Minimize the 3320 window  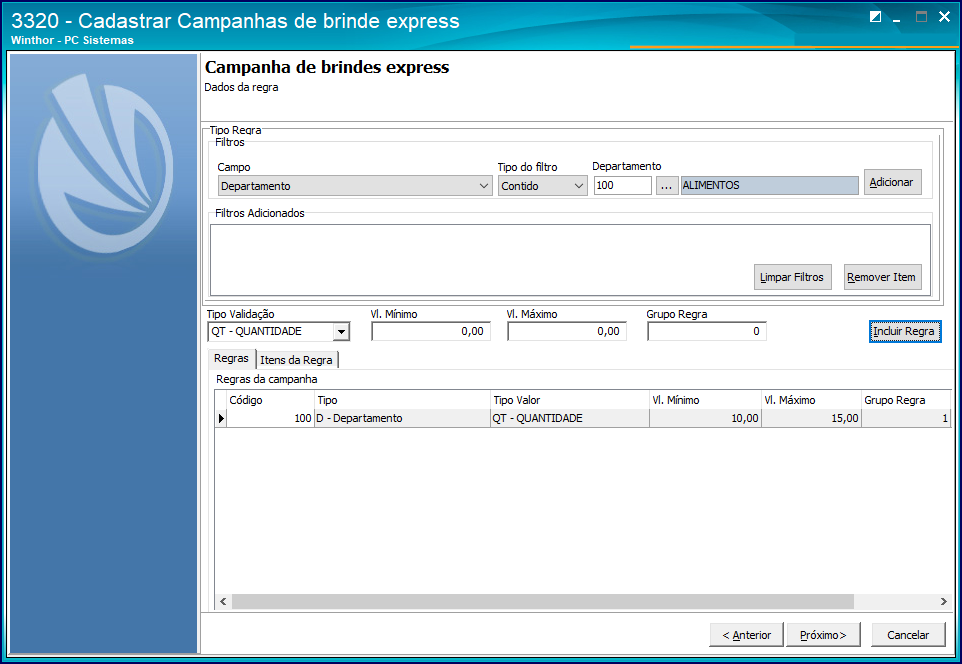(x=897, y=18)
